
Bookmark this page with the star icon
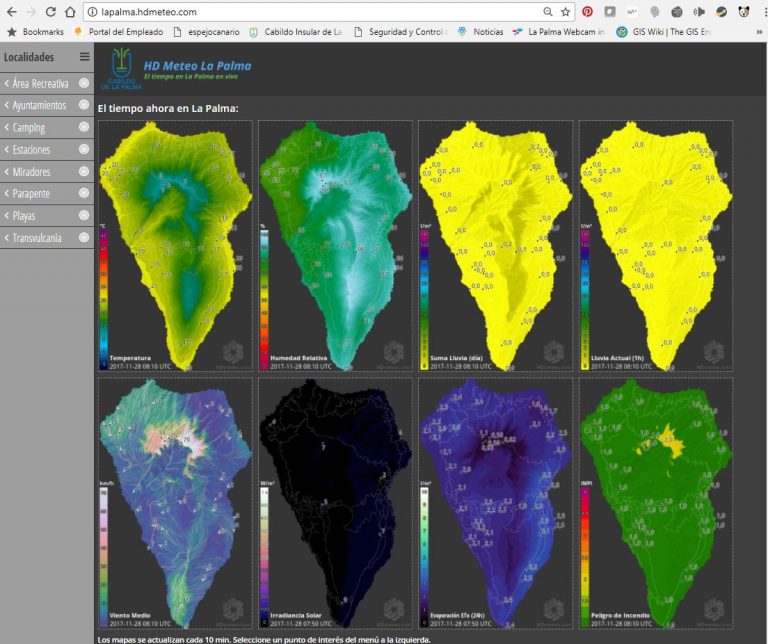(565, 12)
